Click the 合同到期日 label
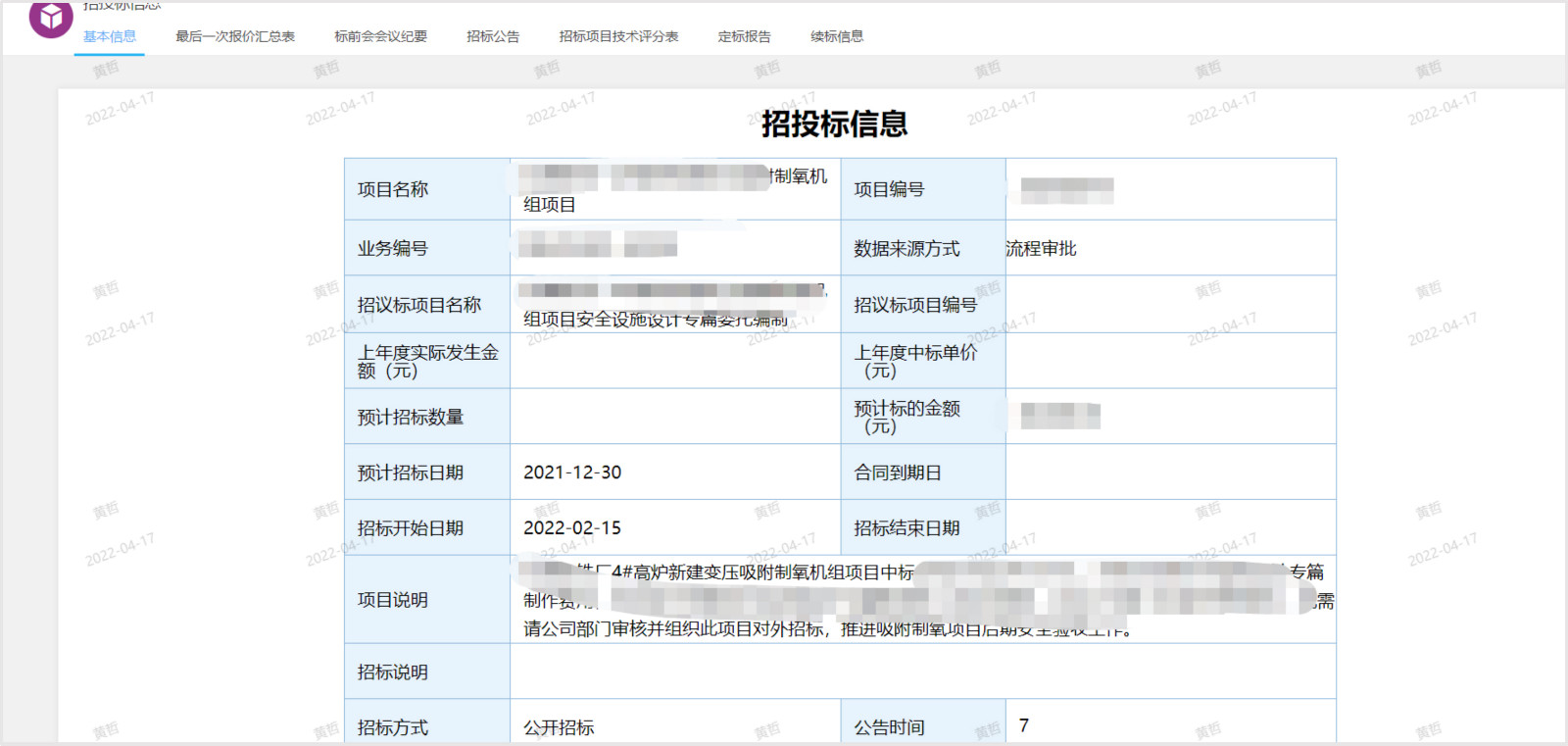Viewport: 1568px width, 746px height. [898, 472]
